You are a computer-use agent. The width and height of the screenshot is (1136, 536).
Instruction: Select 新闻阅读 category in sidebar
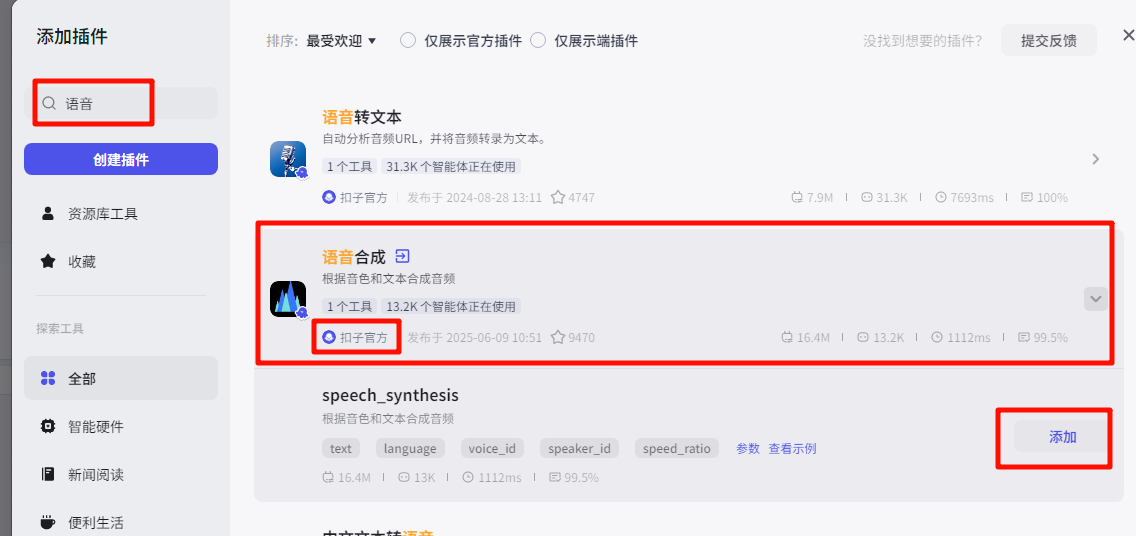pyautogui.click(x=95, y=474)
